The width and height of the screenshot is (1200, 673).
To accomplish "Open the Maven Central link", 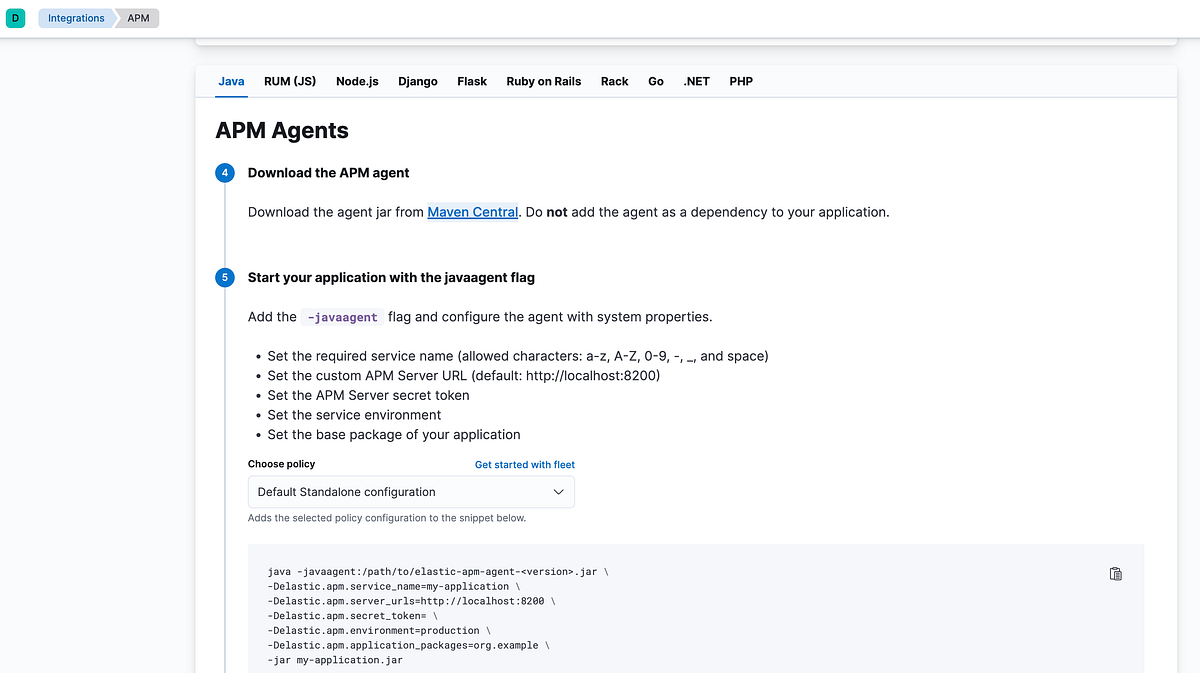I will (x=472, y=212).
